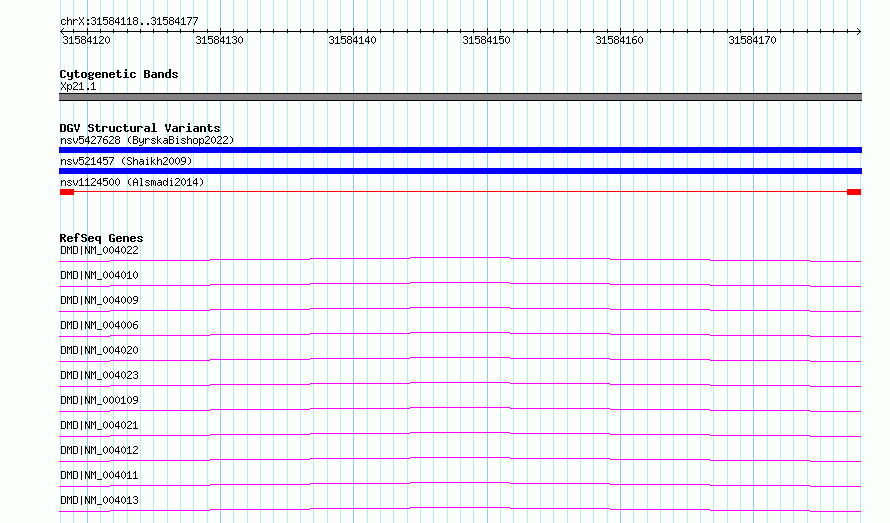
Task: Click ruler position 31584120
Action: coord(86,40)
